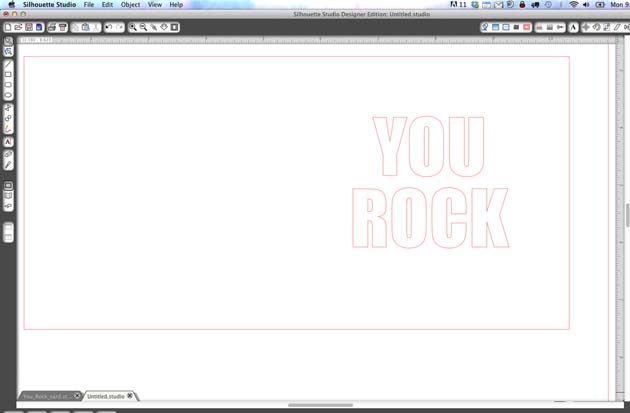The height and width of the screenshot is (413, 630).
Task: Open the red Line Color window icon
Action: (527, 27)
